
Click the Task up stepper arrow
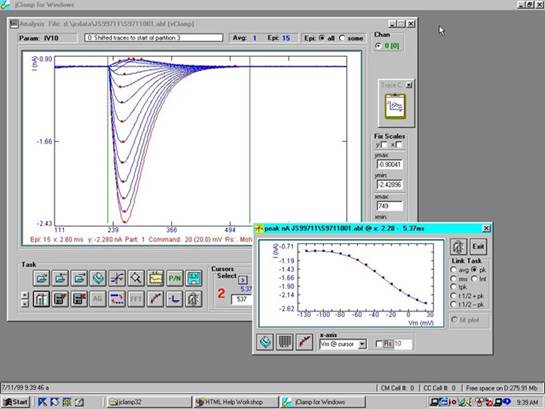coord(24,295)
